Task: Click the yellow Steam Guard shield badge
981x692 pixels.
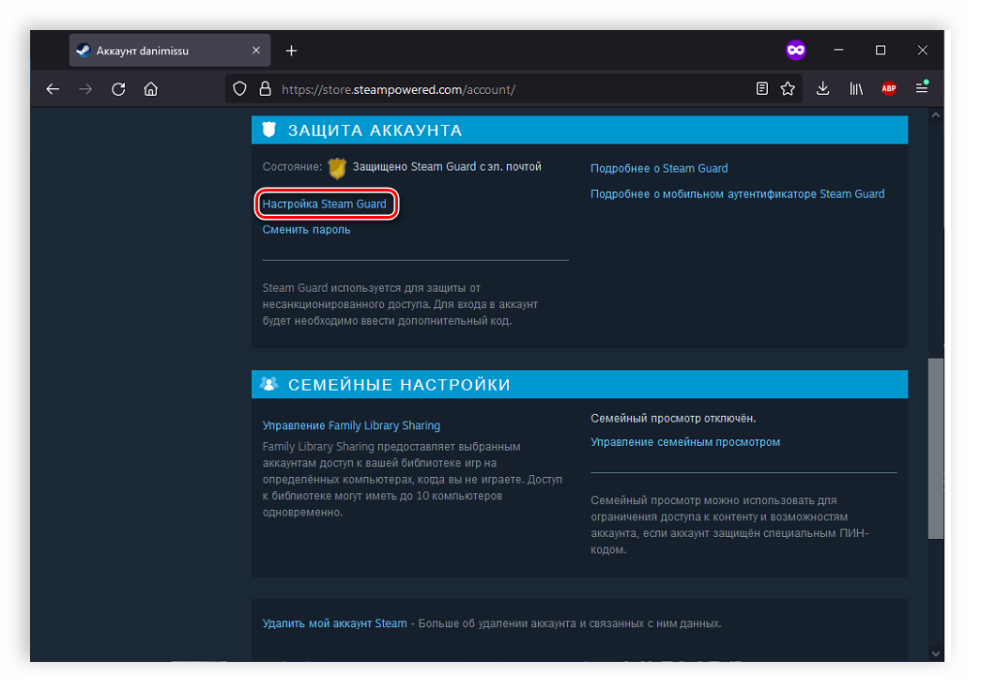Action: click(x=337, y=168)
